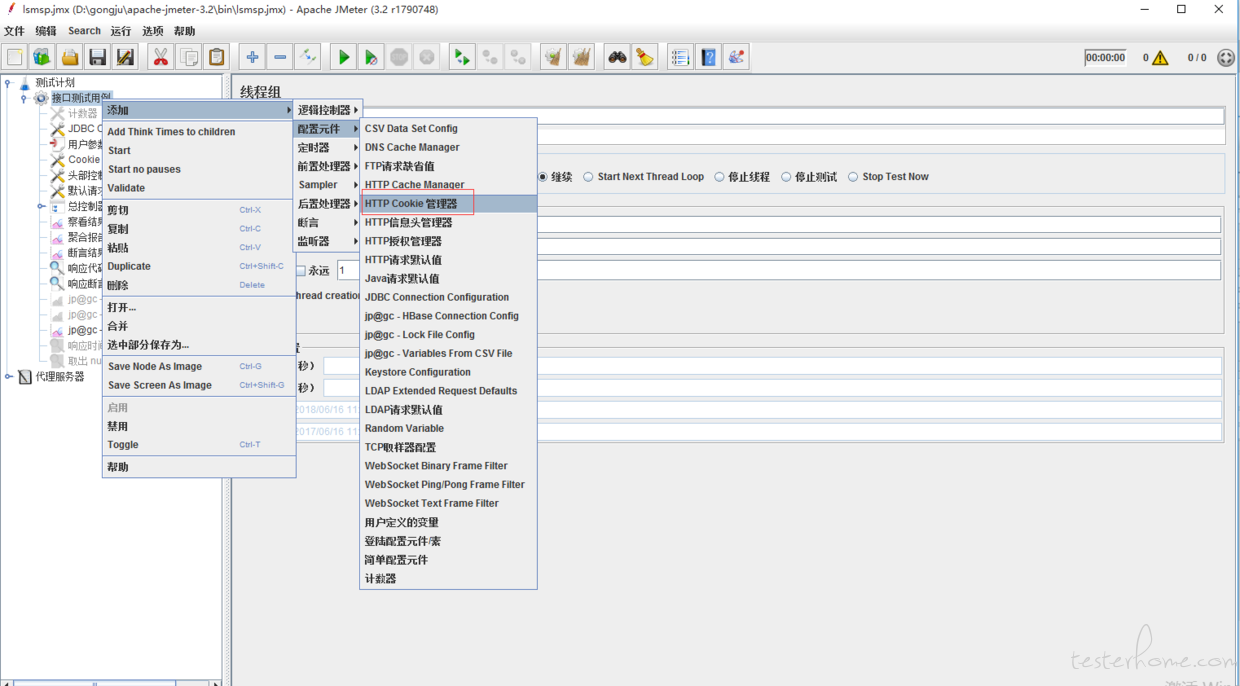Expand the 后置处理器 submenu

[327, 204]
